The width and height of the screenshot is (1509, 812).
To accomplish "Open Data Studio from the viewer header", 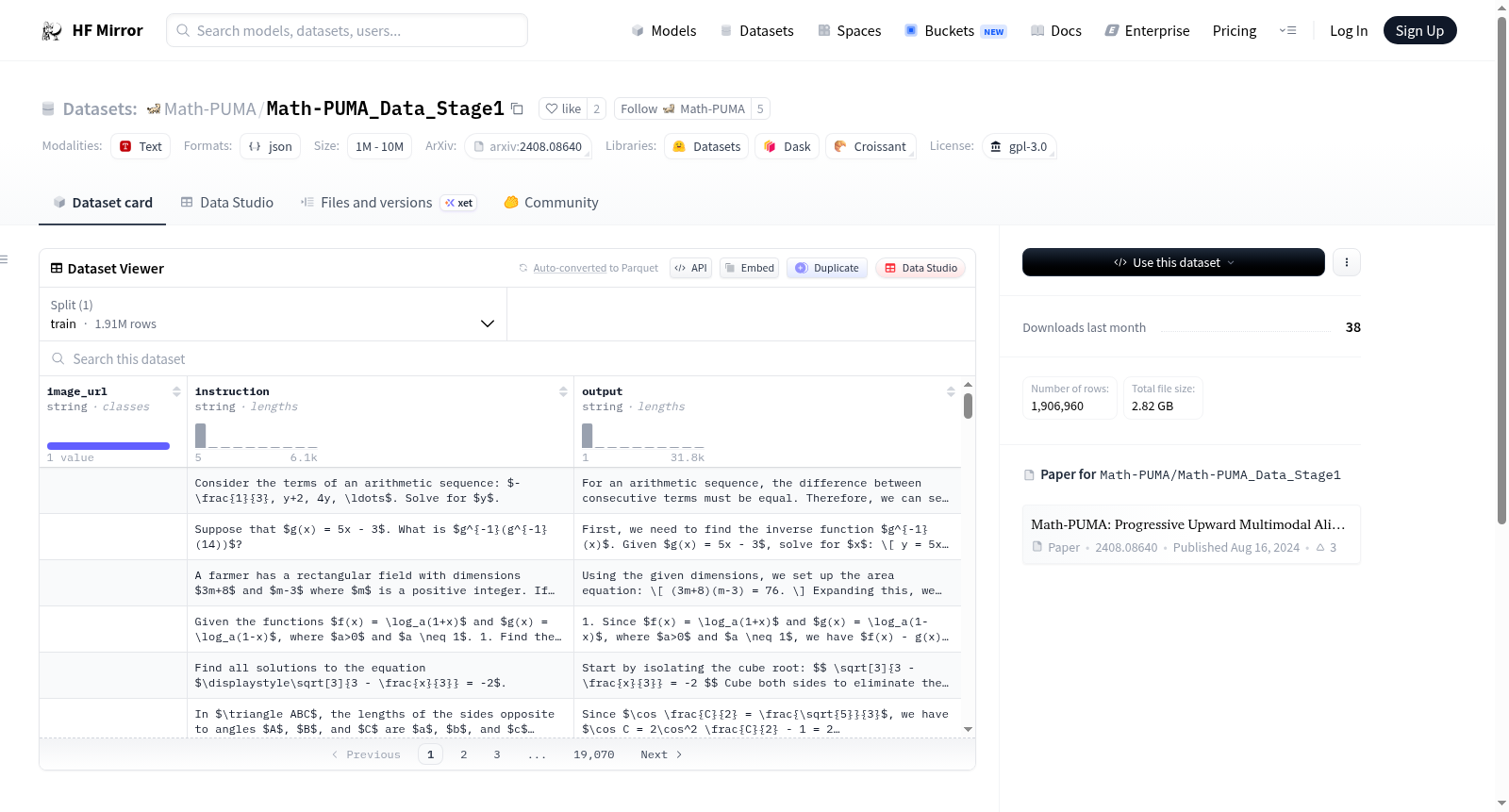I will [920, 268].
